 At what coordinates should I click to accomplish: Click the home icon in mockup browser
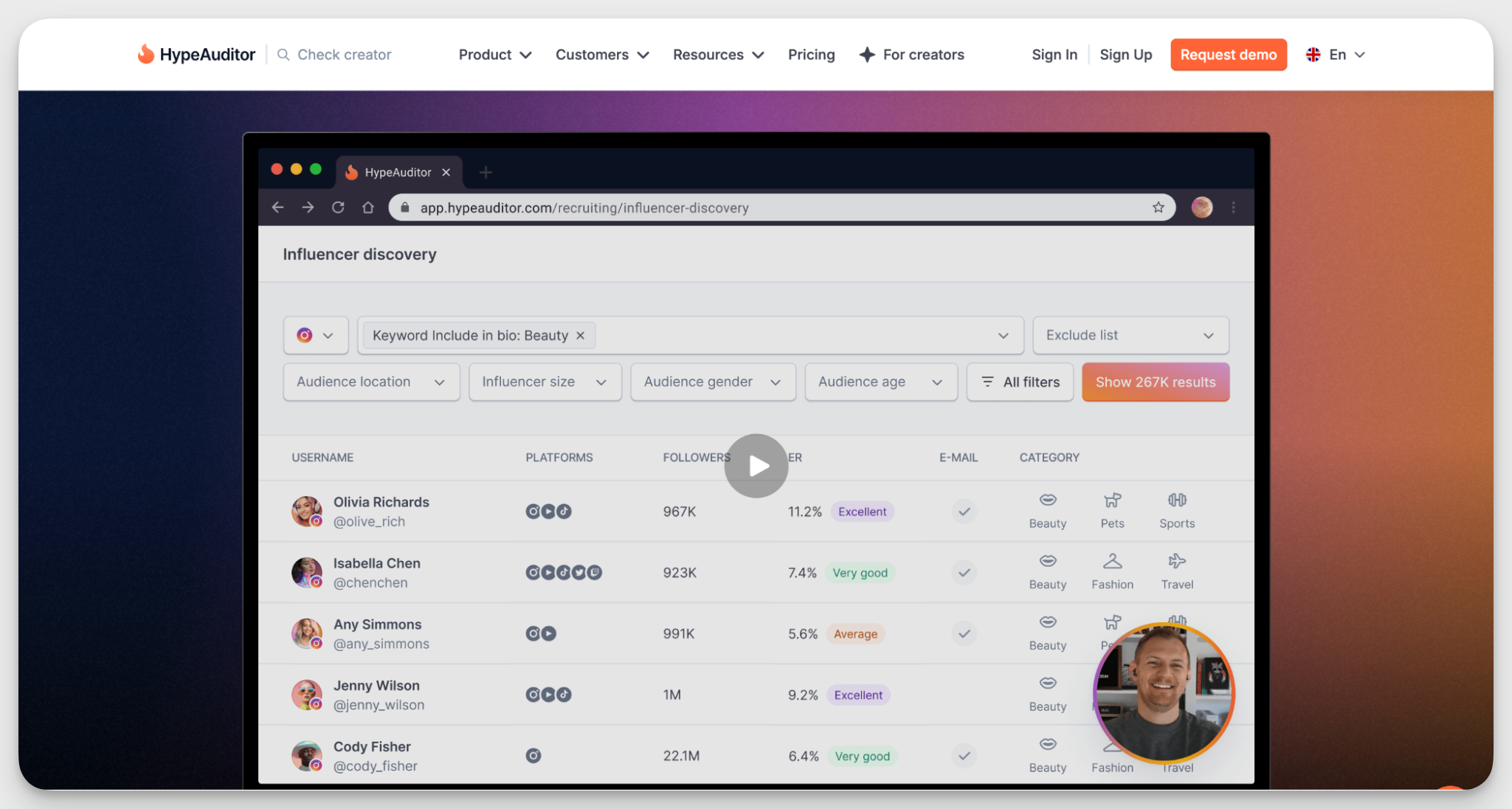pyautogui.click(x=368, y=207)
